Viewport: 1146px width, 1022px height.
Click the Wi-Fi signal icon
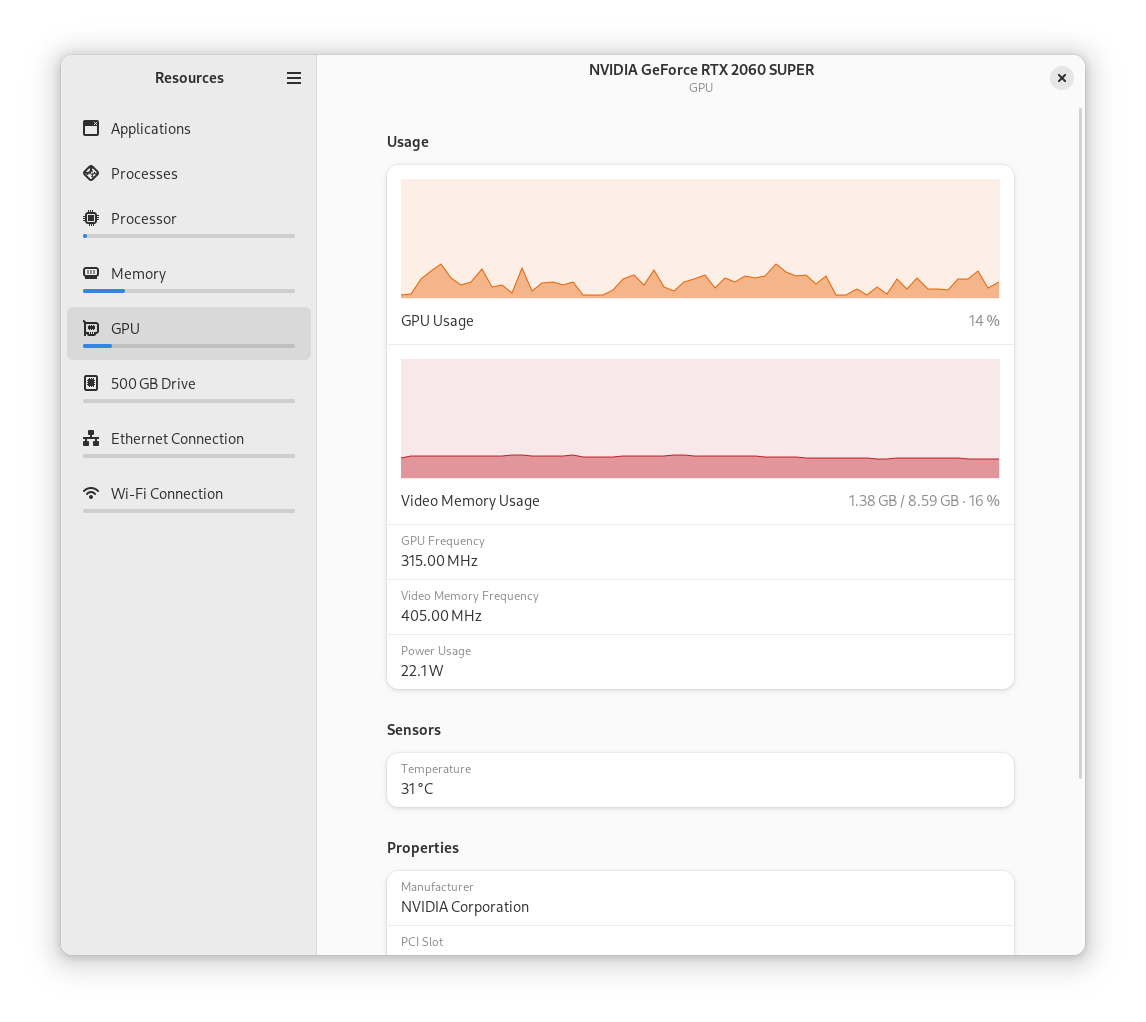click(91, 493)
